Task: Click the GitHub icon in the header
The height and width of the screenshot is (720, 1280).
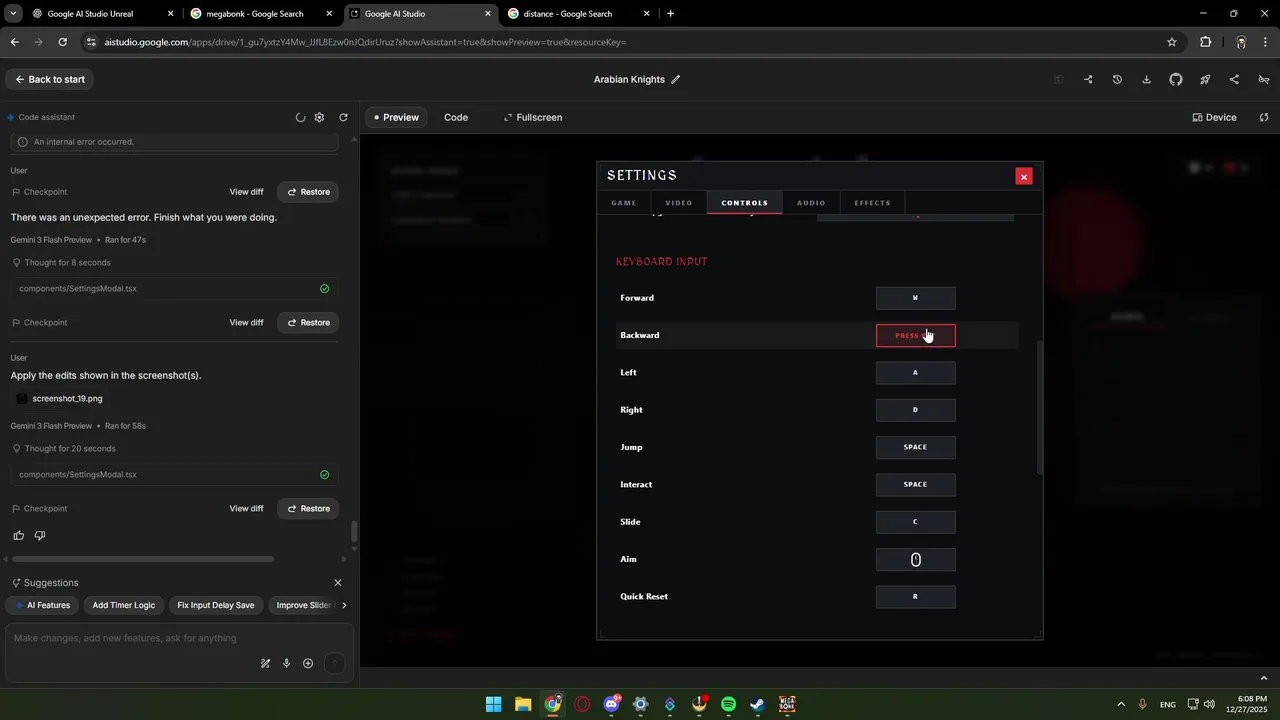Action: coord(1176,79)
